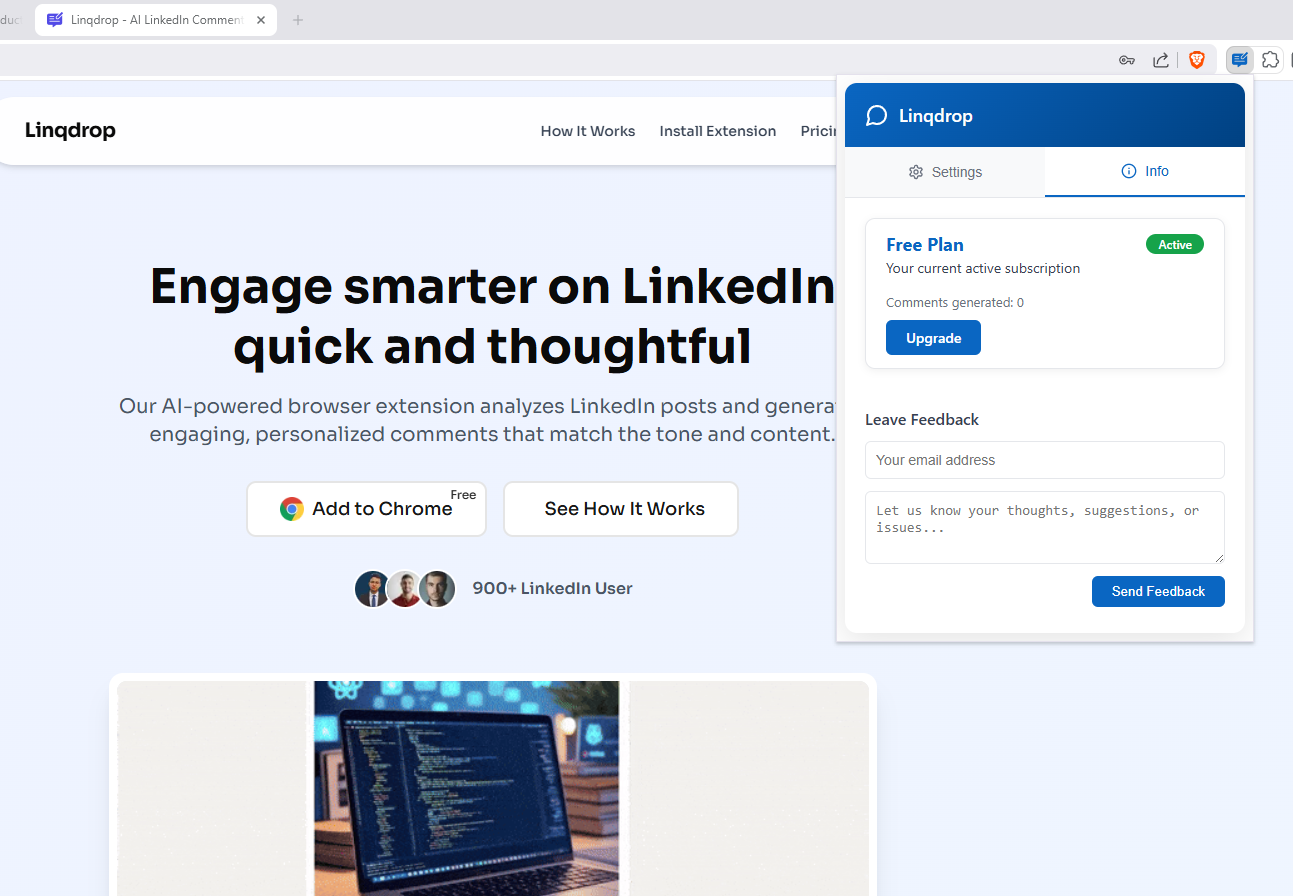The height and width of the screenshot is (896, 1293).
Task: Click the share page icon in address bar
Action: [x=1161, y=60]
